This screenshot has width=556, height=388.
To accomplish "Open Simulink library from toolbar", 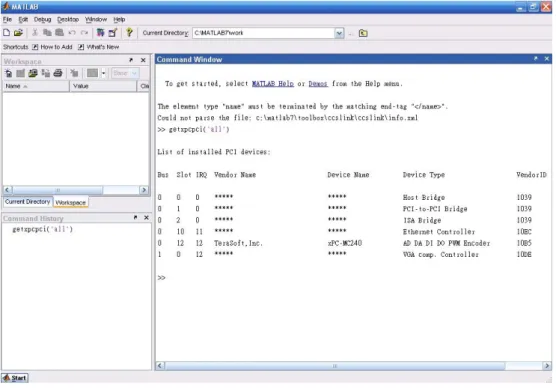I will tap(101, 33).
